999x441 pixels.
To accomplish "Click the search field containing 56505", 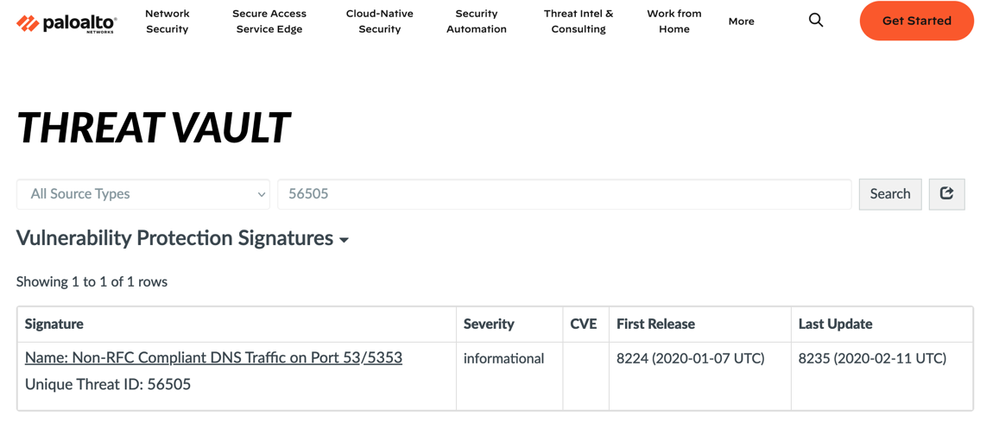I will pyautogui.click(x=564, y=194).
